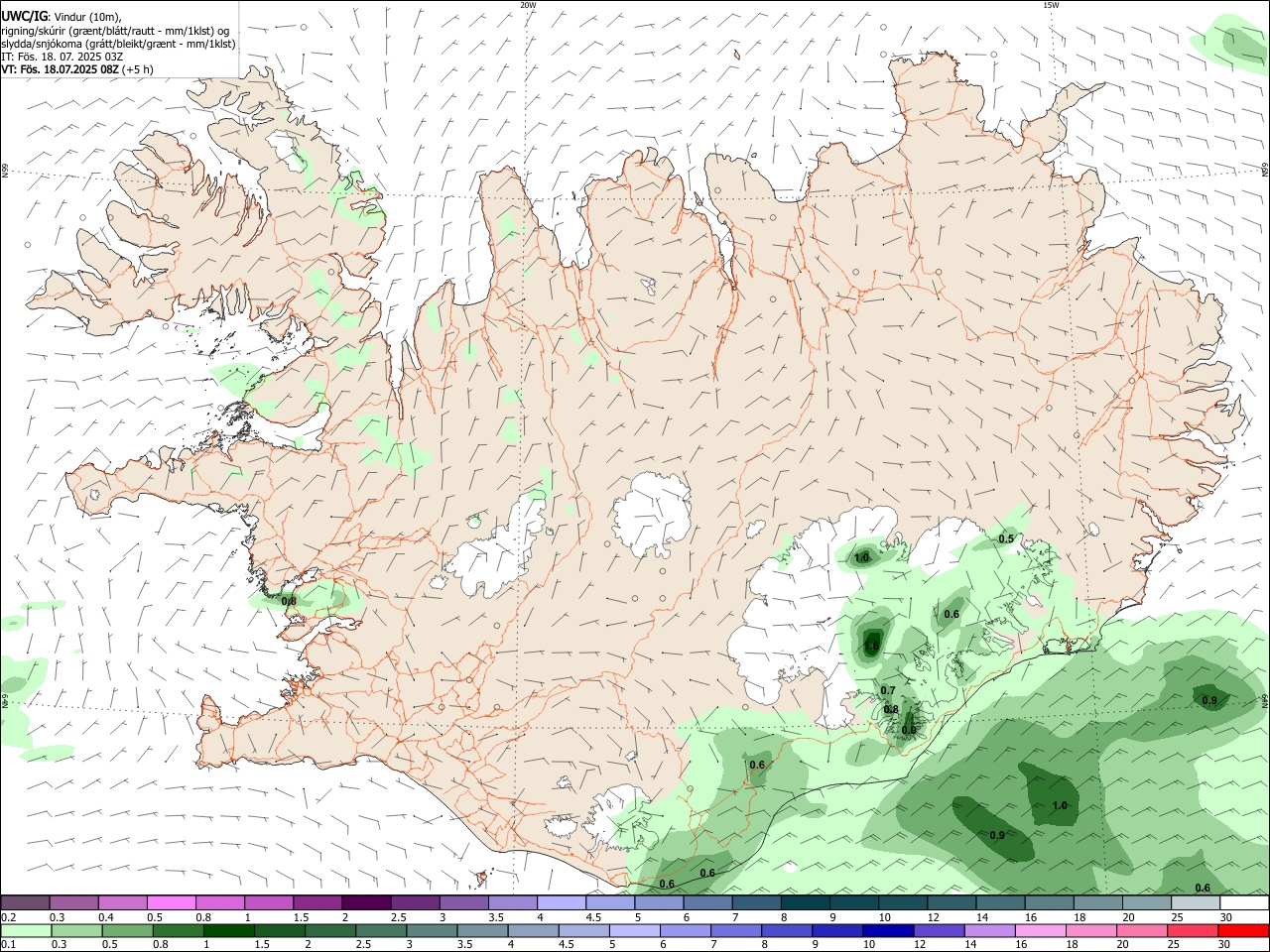1270x952 pixels.
Task: Click the 0.7 precipitation value on the map
Action: (x=888, y=691)
